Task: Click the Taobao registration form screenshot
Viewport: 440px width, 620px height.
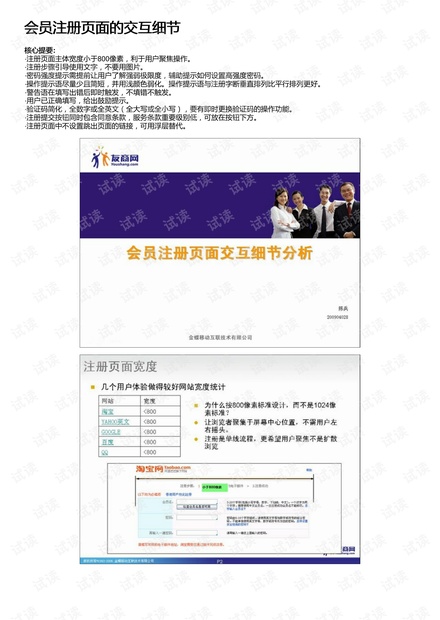Action: [x=224, y=508]
